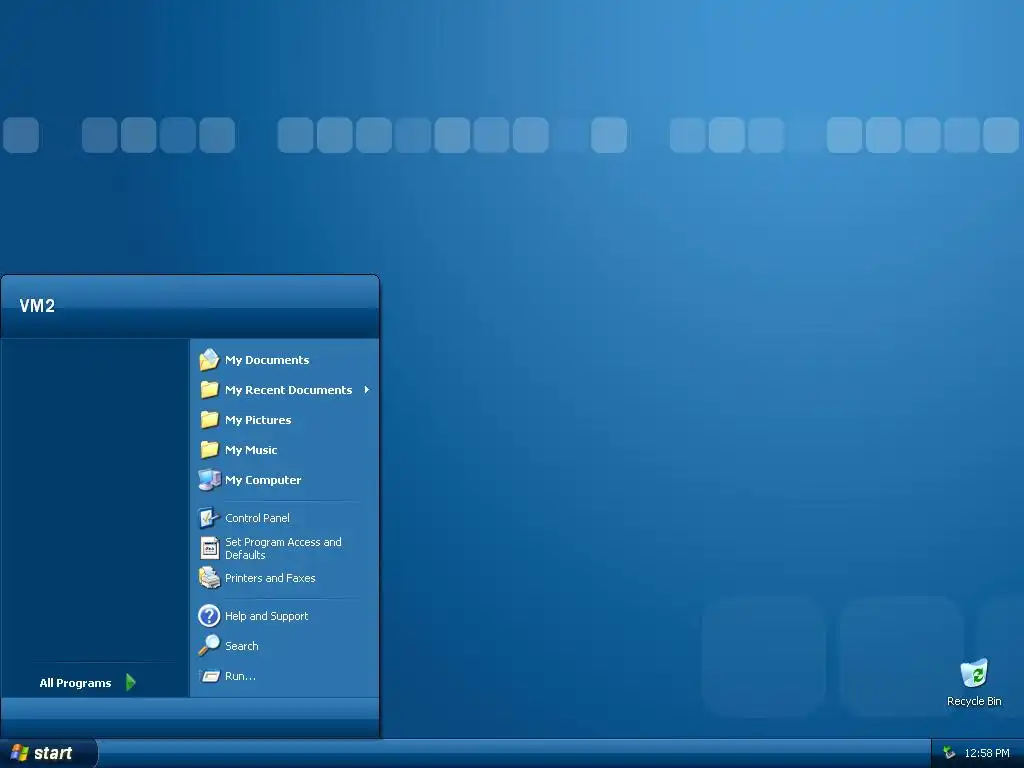Click the Set Program Access and Defaults icon
This screenshot has width=1024, height=768.
tap(209, 548)
